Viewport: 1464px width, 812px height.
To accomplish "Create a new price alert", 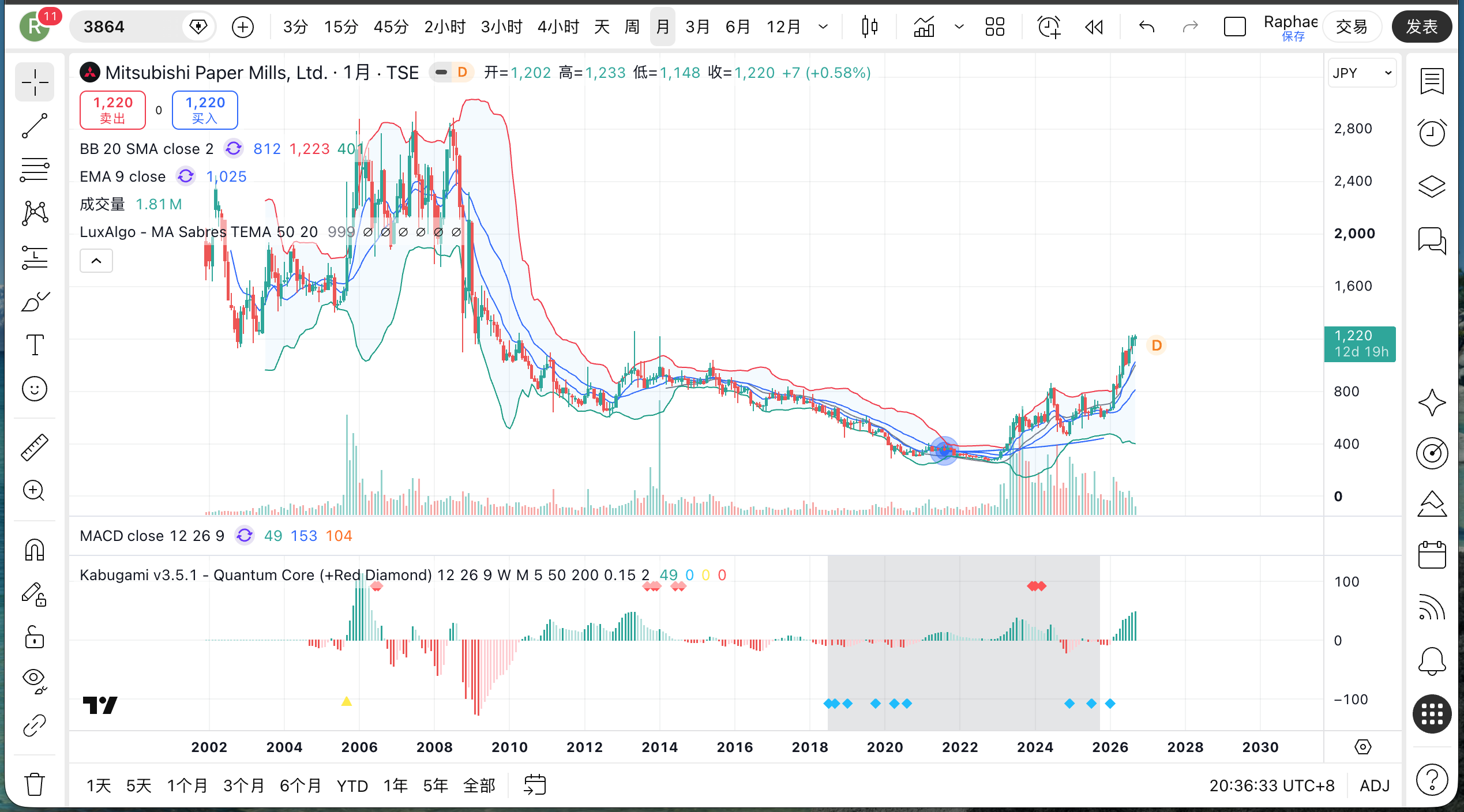I will pyautogui.click(x=1049, y=27).
